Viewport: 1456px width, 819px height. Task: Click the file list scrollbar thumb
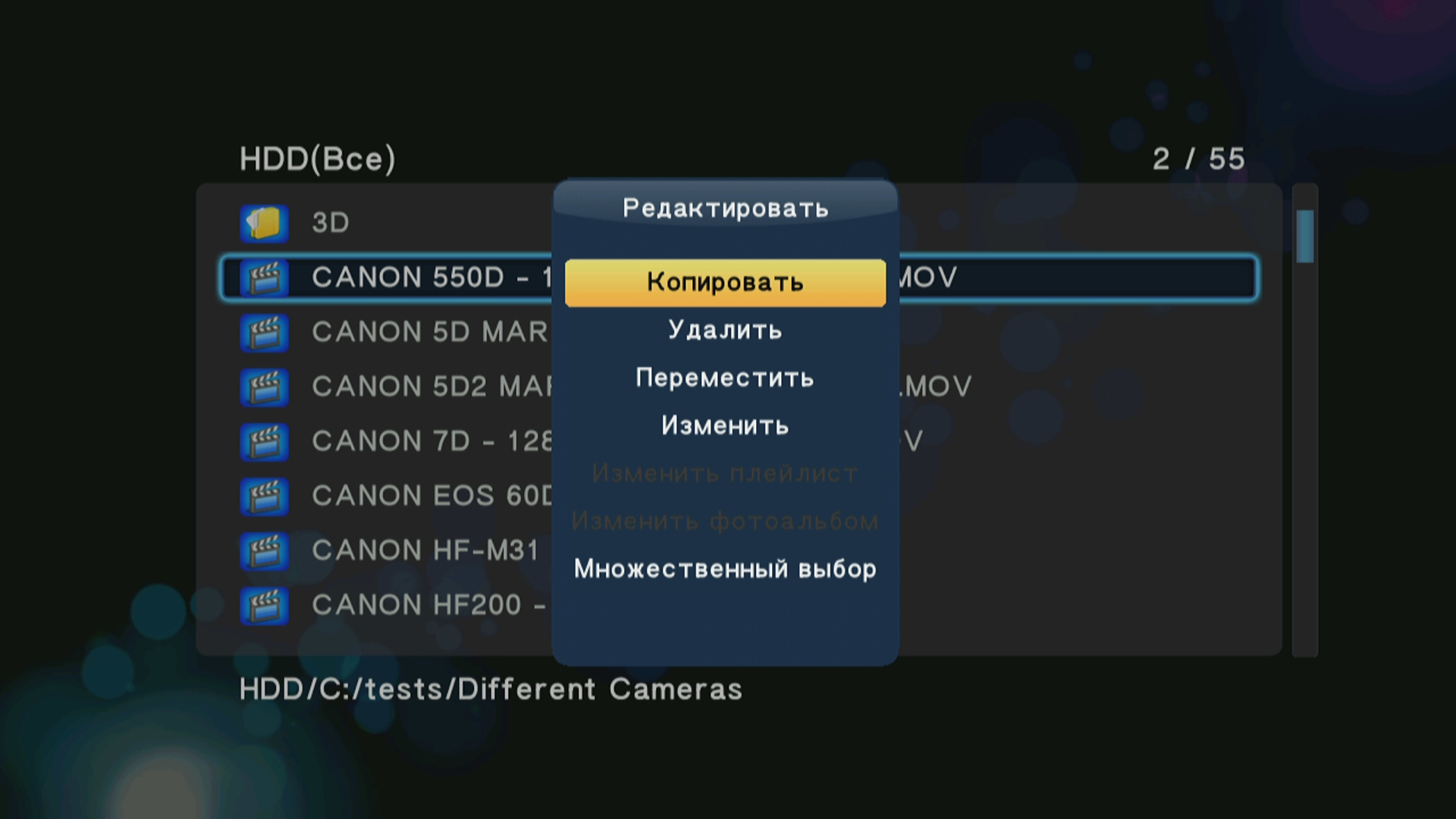(x=1304, y=237)
